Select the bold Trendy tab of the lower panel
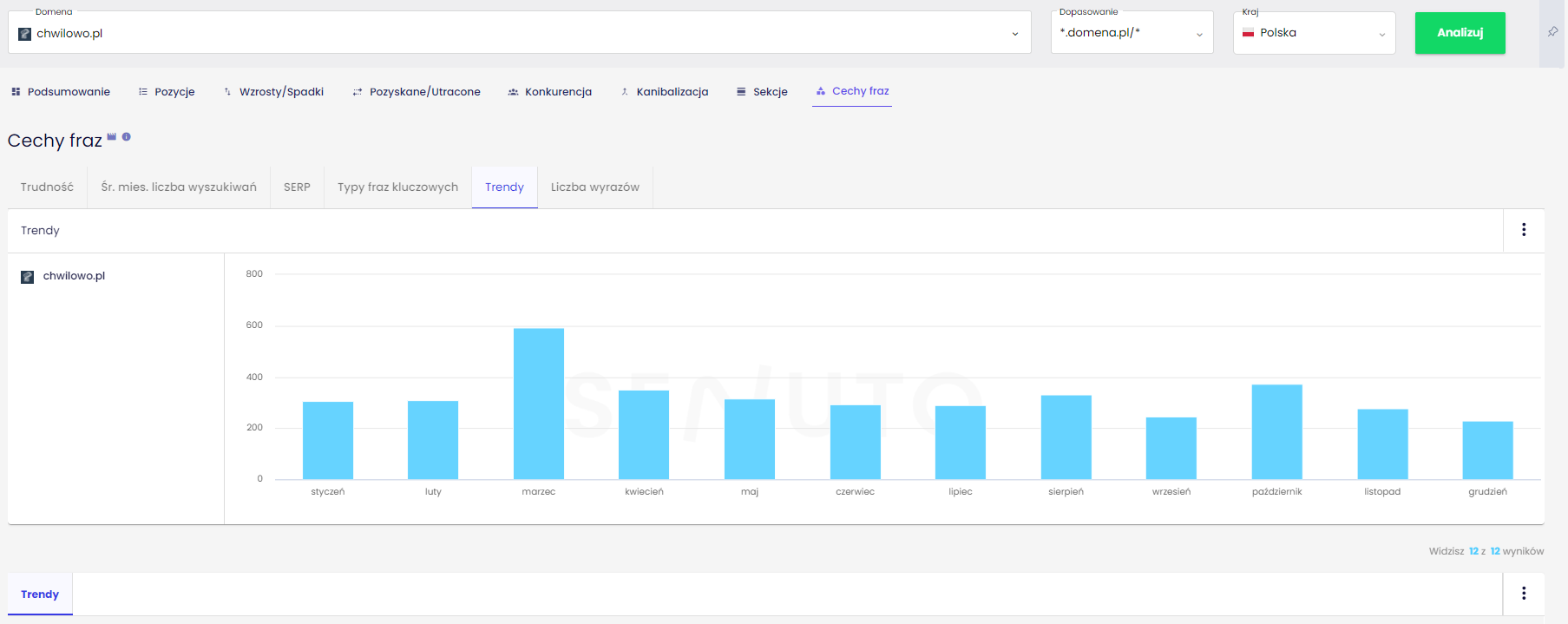Viewport: 1568px width, 624px height. pyautogui.click(x=40, y=594)
